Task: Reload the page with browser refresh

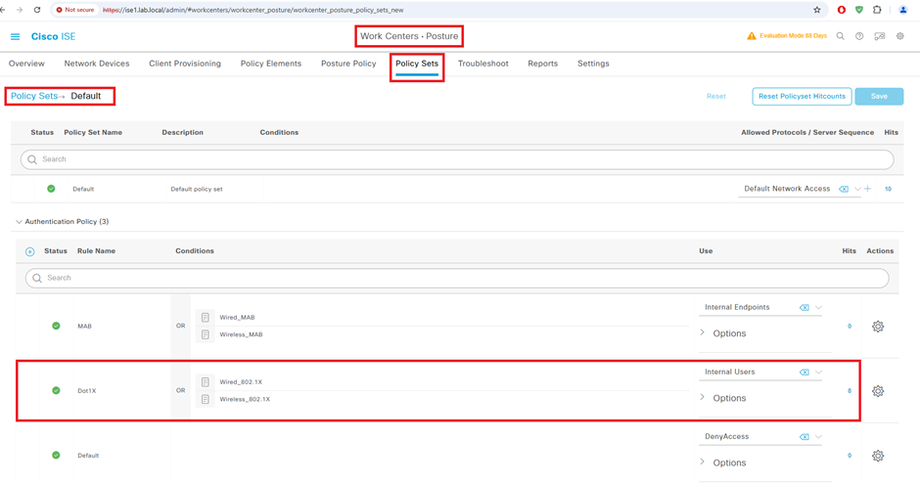Action: point(37,10)
